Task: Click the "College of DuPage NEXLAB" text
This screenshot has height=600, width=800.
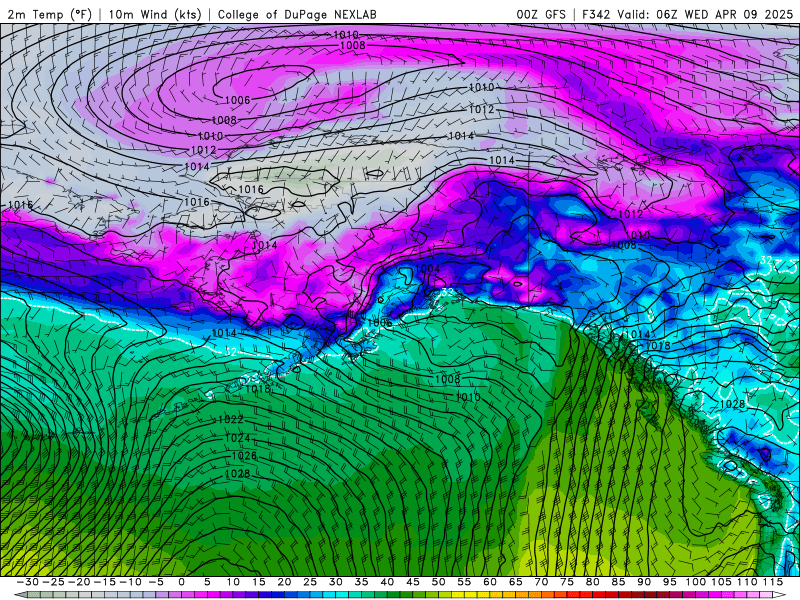Action: [x=297, y=14]
